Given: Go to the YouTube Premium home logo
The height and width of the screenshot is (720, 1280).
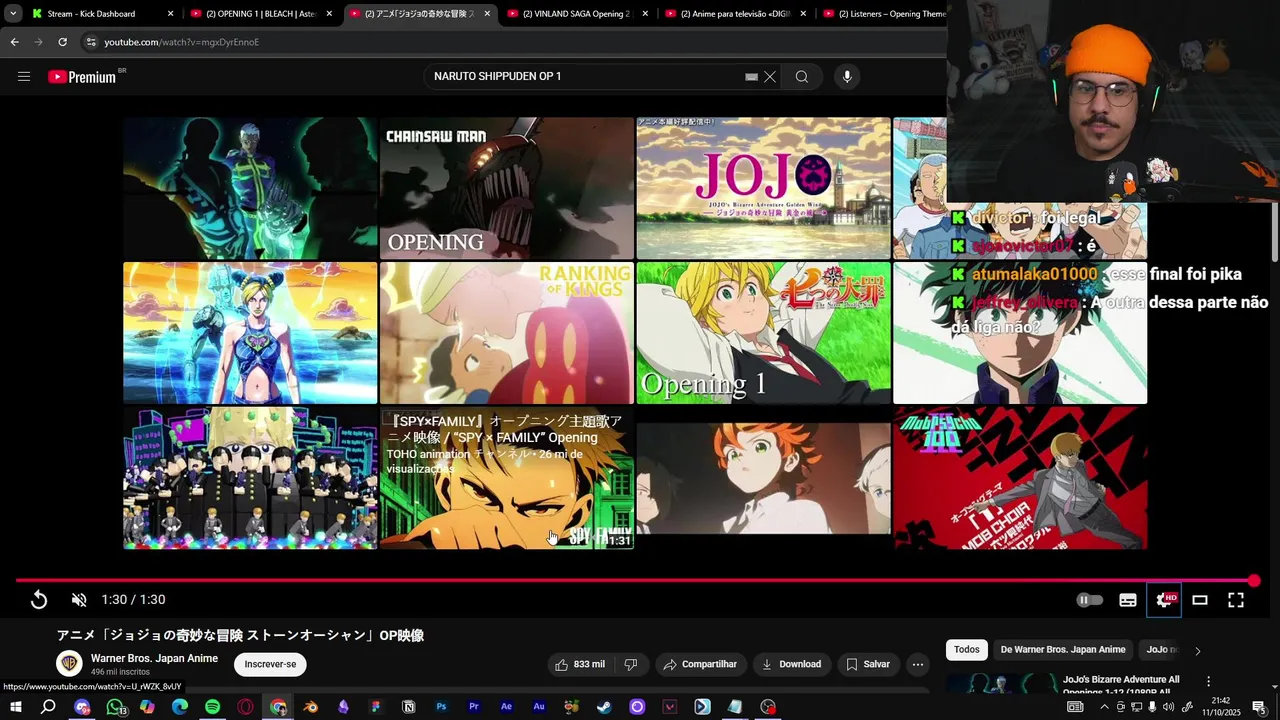Looking at the screenshot, I should 82,77.
